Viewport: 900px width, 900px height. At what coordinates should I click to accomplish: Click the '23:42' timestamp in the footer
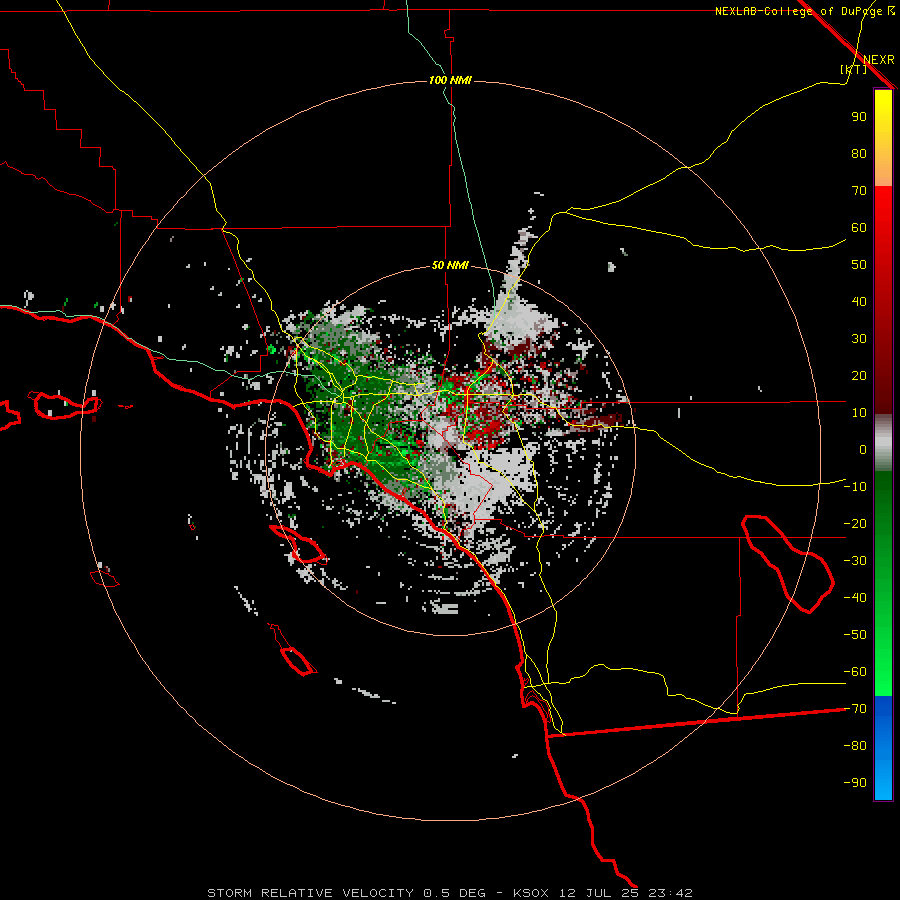(x=672, y=893)
